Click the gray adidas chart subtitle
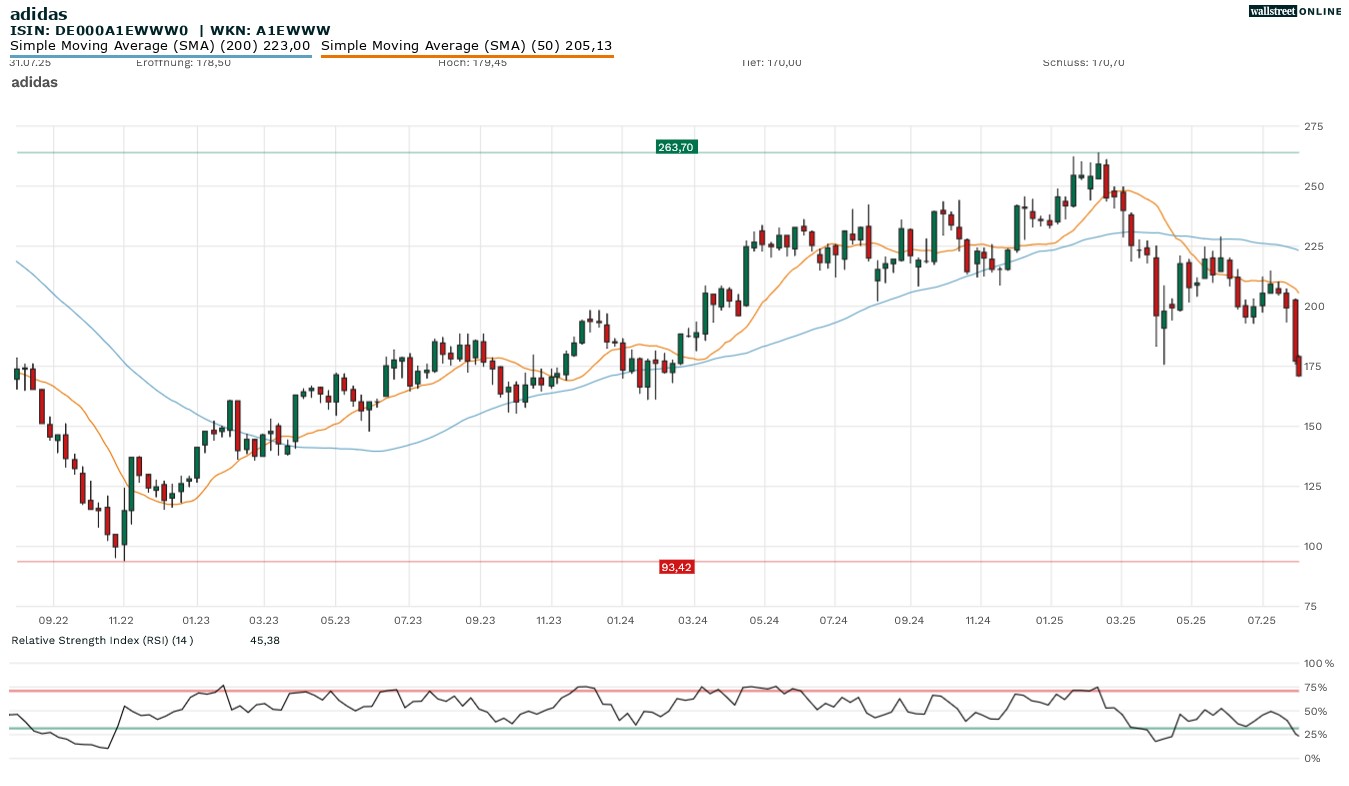Screen dimensions: 1349x786 coord(34,82)
